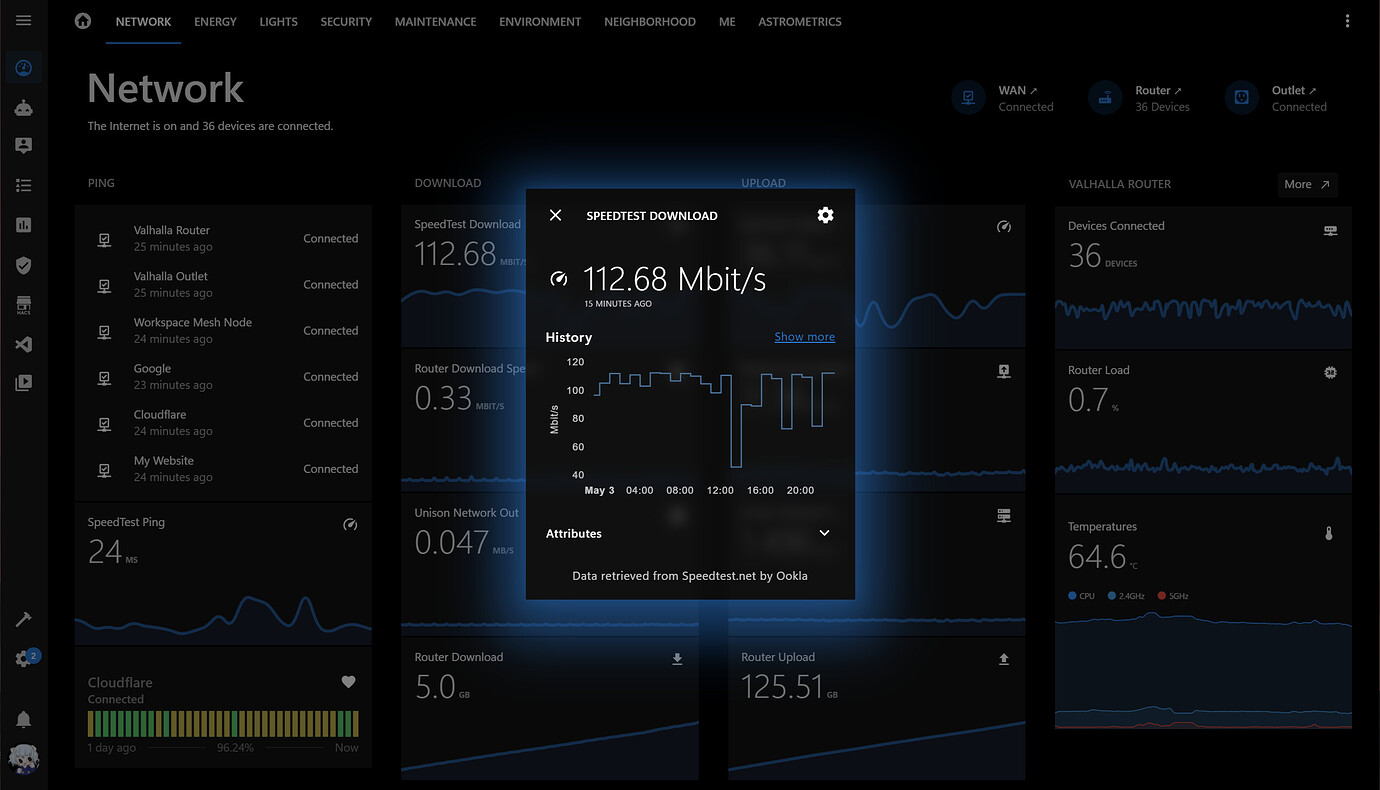Screen dimensions: 1380x790
Task: Open the Outlet connected icon
Action: tap(1240, 98)
